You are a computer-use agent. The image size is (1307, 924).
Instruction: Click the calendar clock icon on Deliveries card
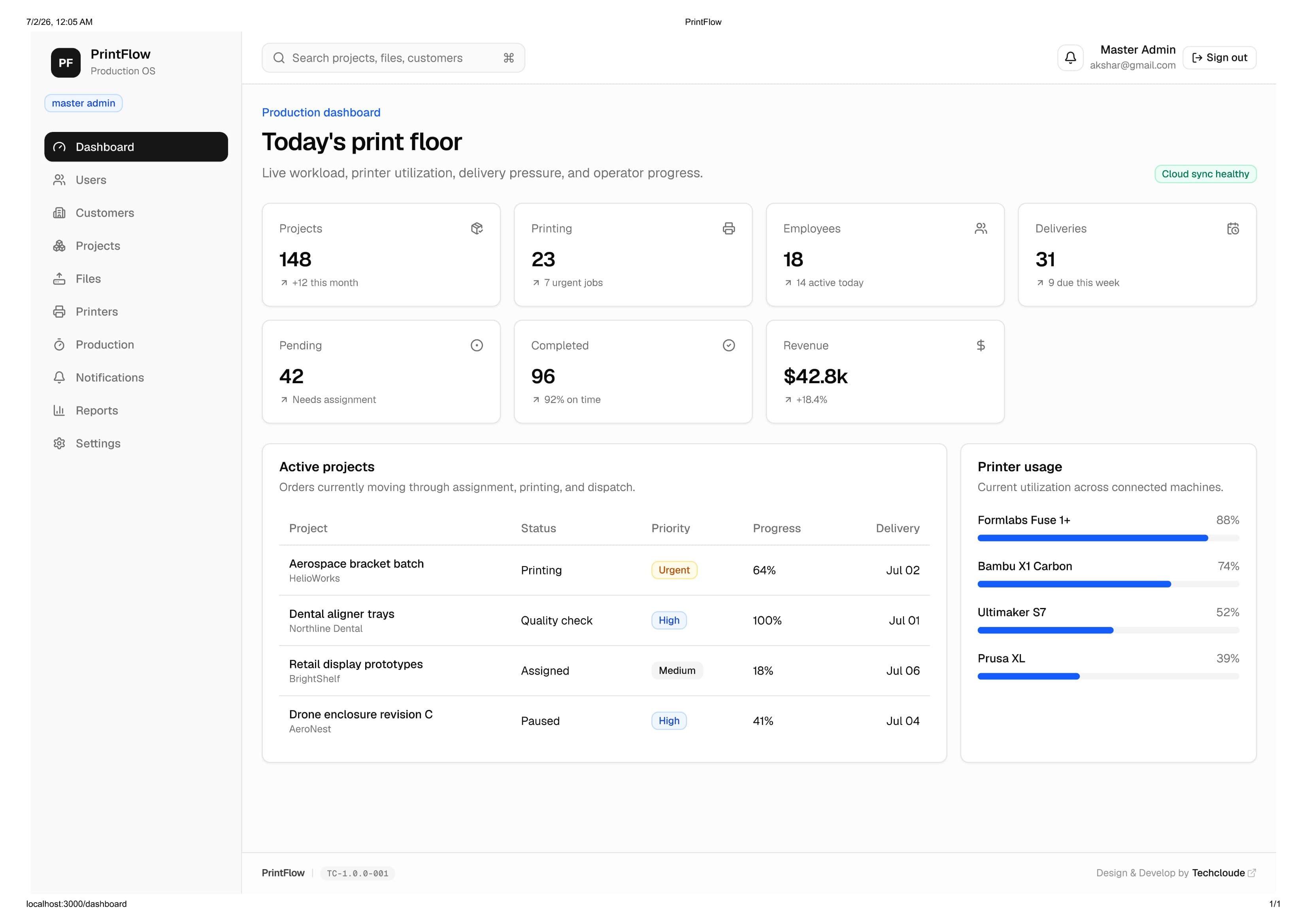point(1233,229)
